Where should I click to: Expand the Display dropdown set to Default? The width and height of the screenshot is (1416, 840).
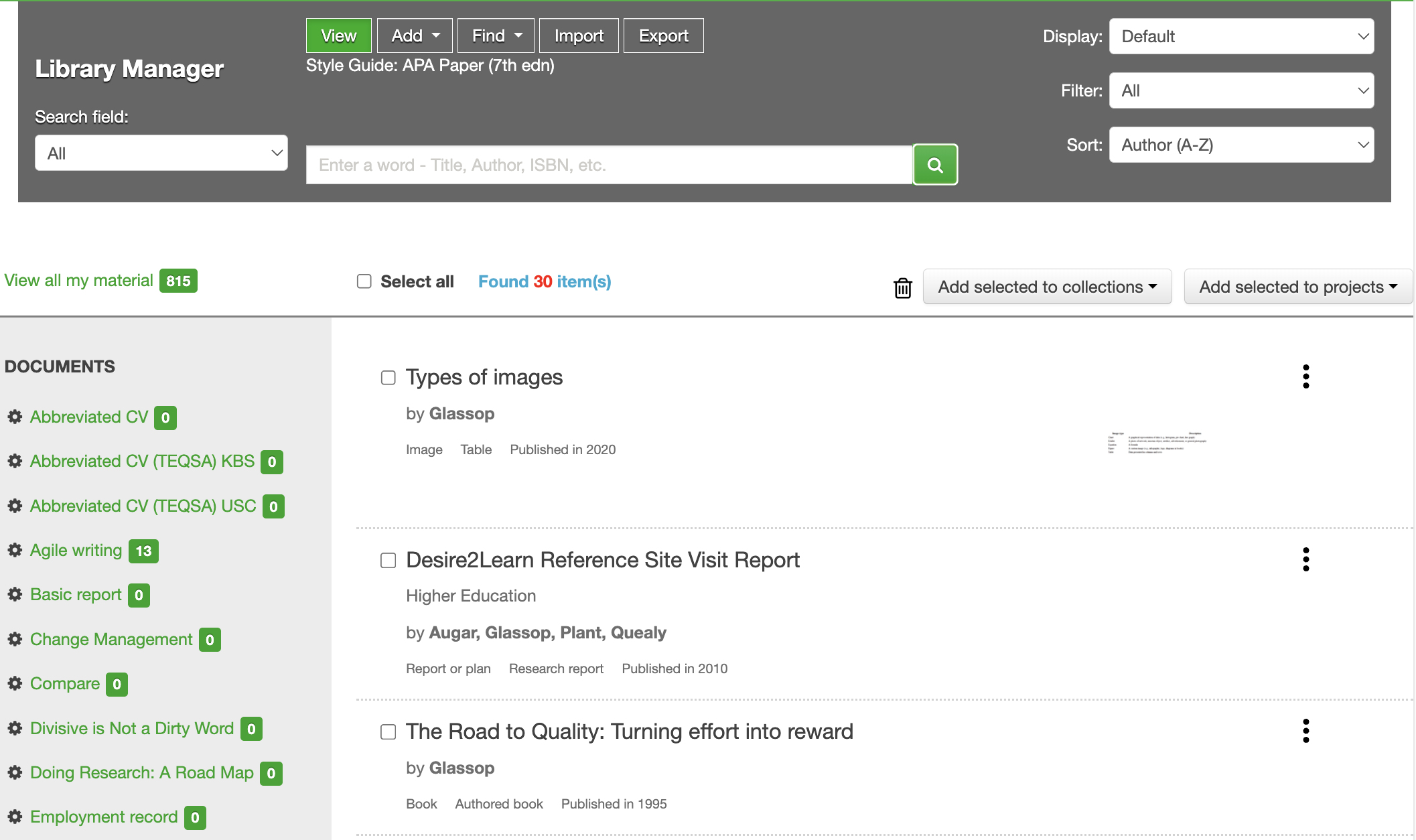pyautogui.click(x=1241, y=36)
